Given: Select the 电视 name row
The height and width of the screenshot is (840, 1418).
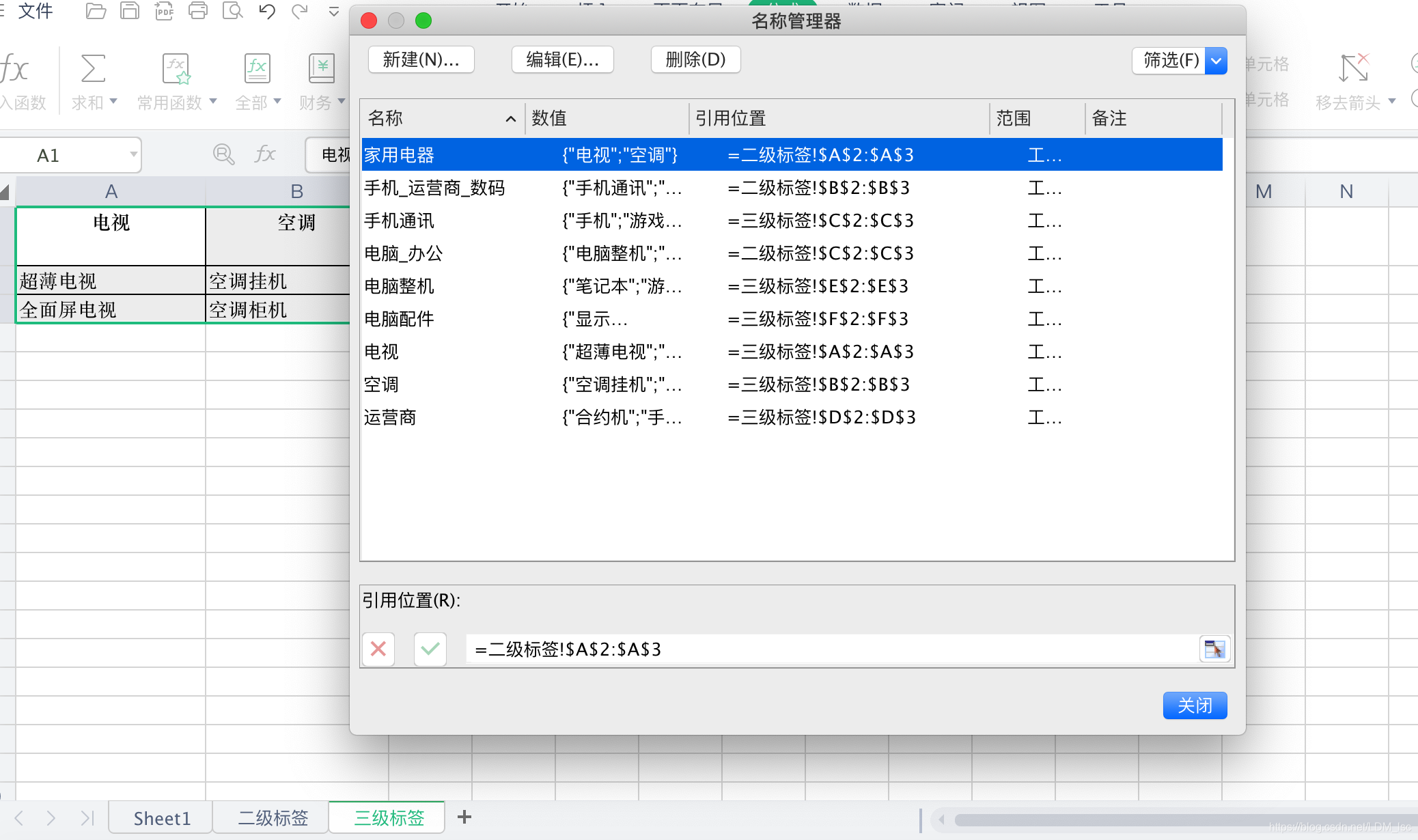Looking at the screenshot, I should 792,352.
